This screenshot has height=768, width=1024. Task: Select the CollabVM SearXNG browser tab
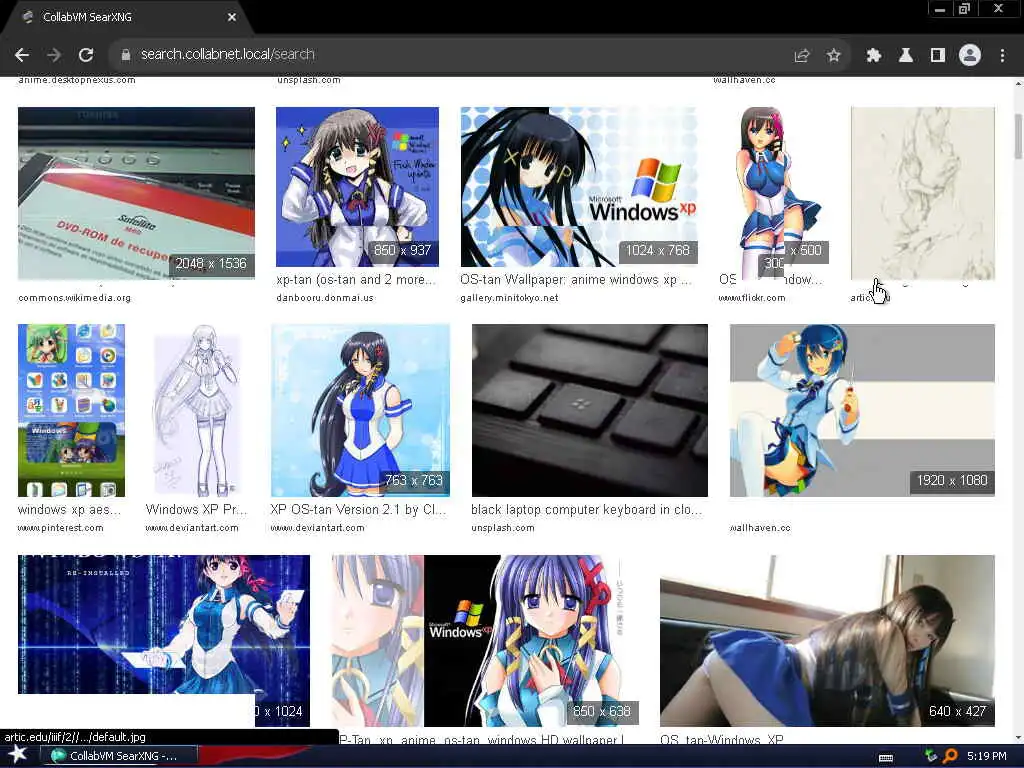(127, 17)
